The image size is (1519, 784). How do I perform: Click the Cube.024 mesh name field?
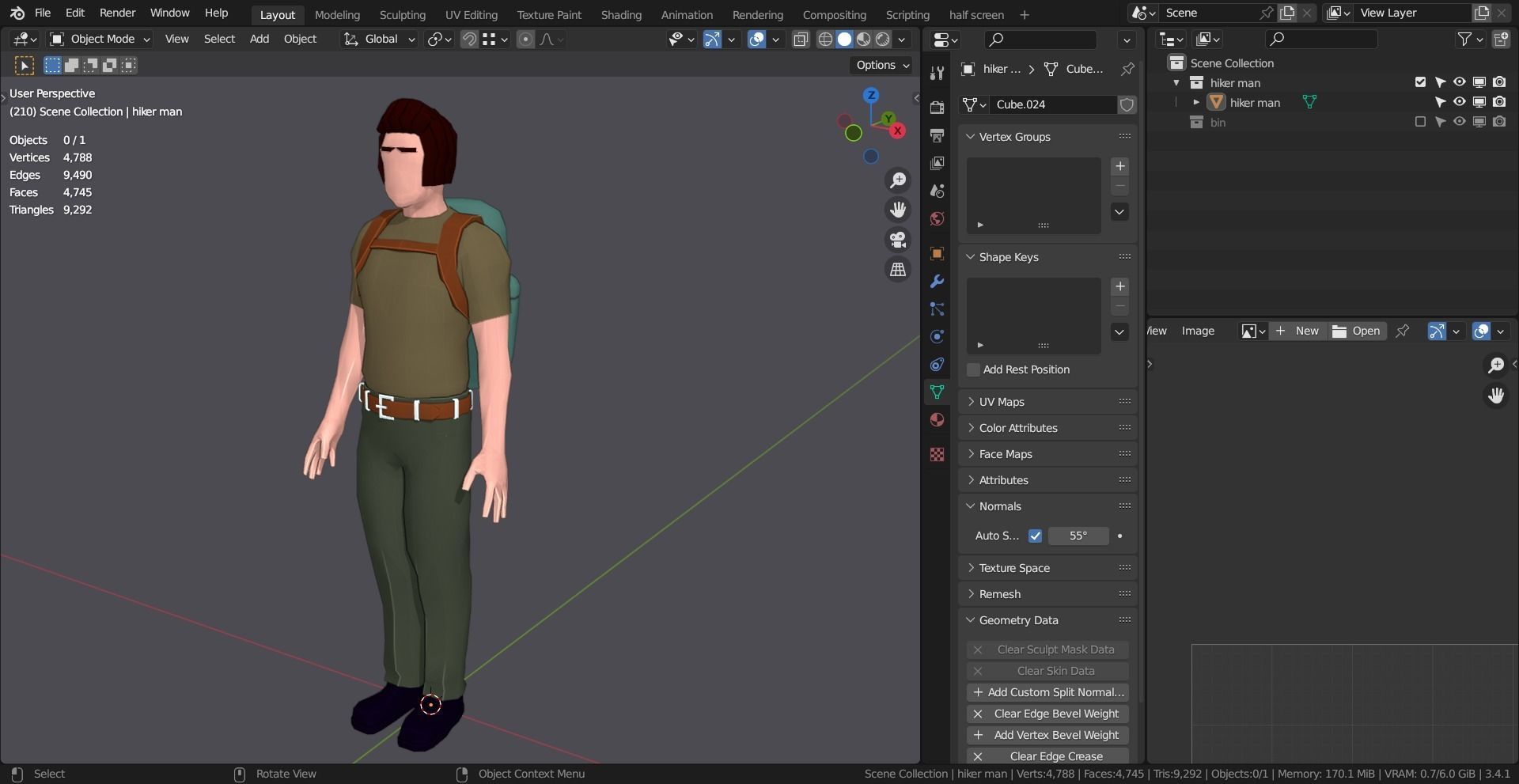point(1052,104)
